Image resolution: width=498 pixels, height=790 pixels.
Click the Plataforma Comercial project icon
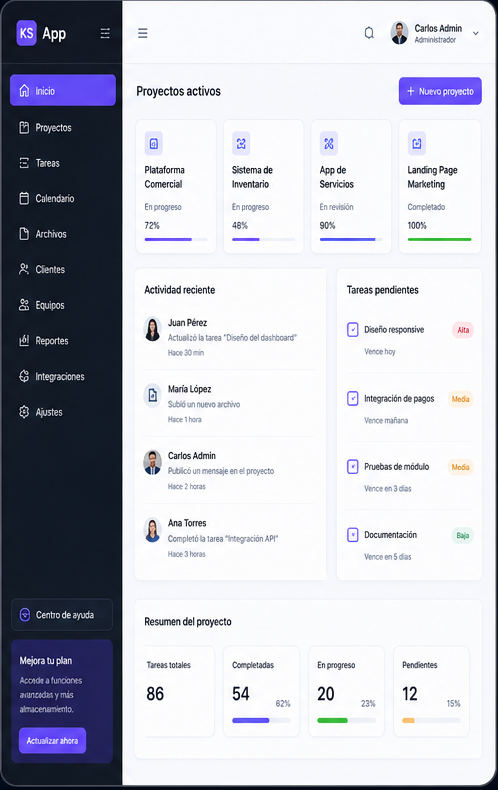click(154, 144)
